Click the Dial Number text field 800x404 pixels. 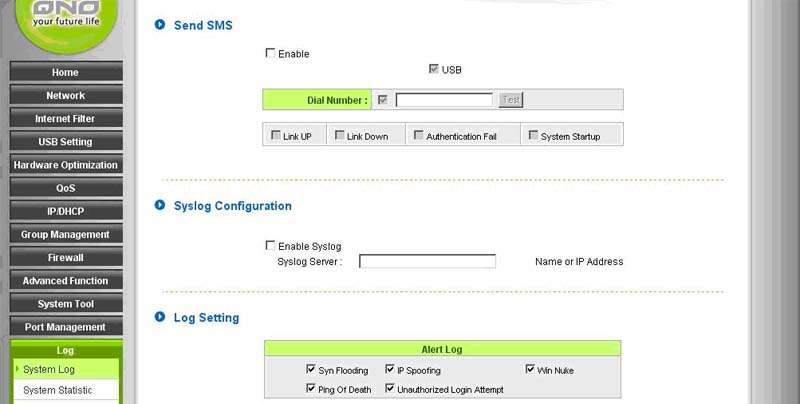coord(444,100)
